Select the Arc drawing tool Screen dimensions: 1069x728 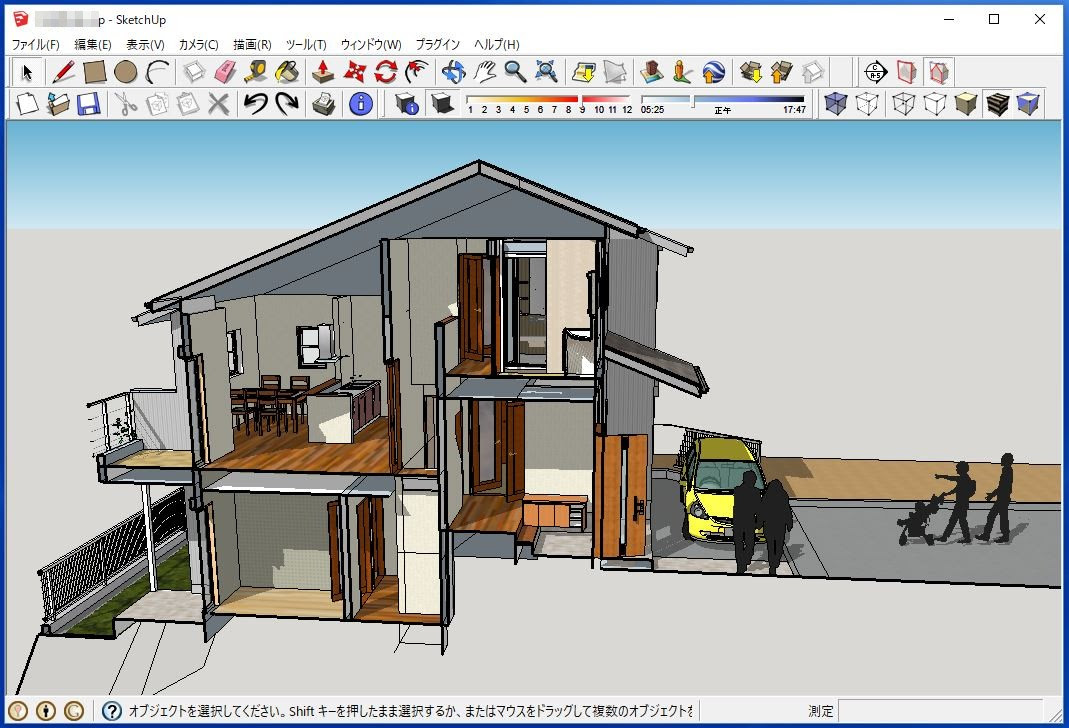(157, 72)
